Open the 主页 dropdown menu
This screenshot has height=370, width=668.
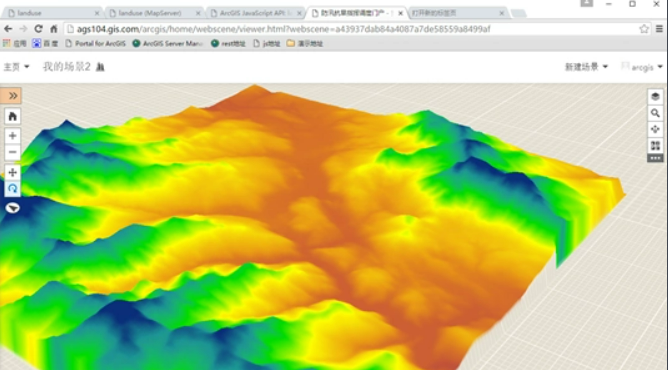16,67
